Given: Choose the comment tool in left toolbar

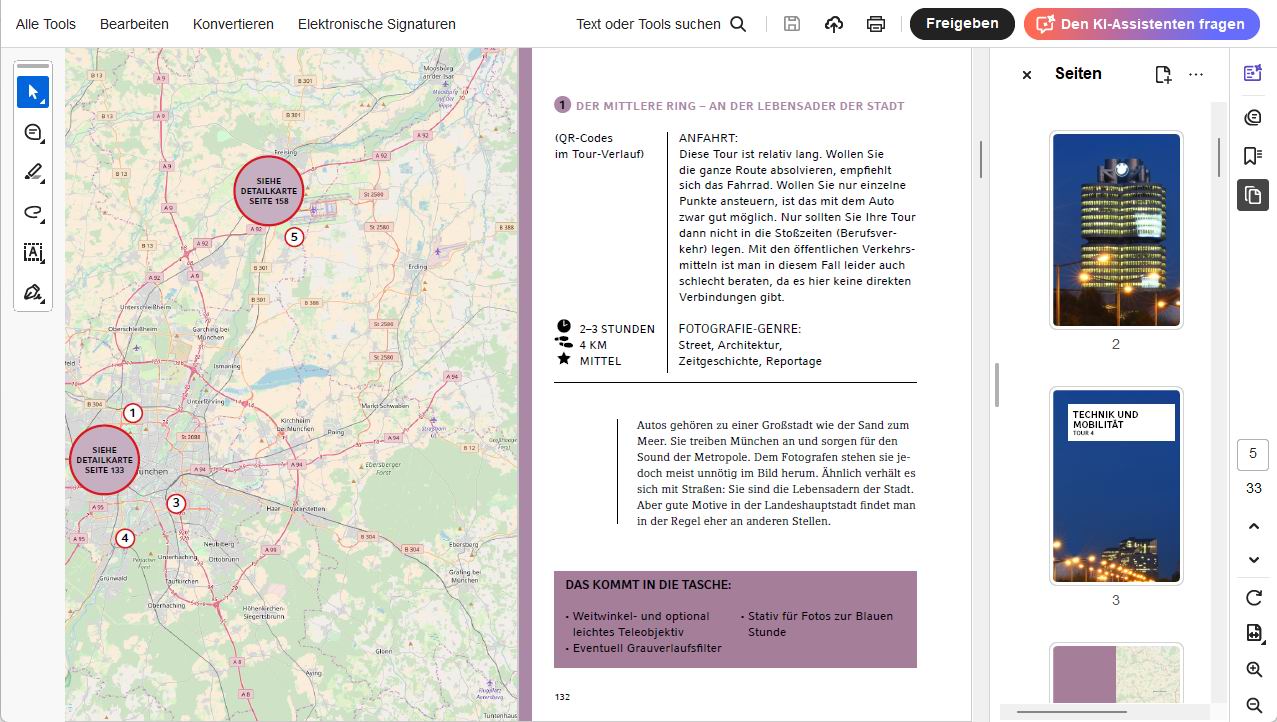Looking at the screenshot, I should [x=33, y=132].
